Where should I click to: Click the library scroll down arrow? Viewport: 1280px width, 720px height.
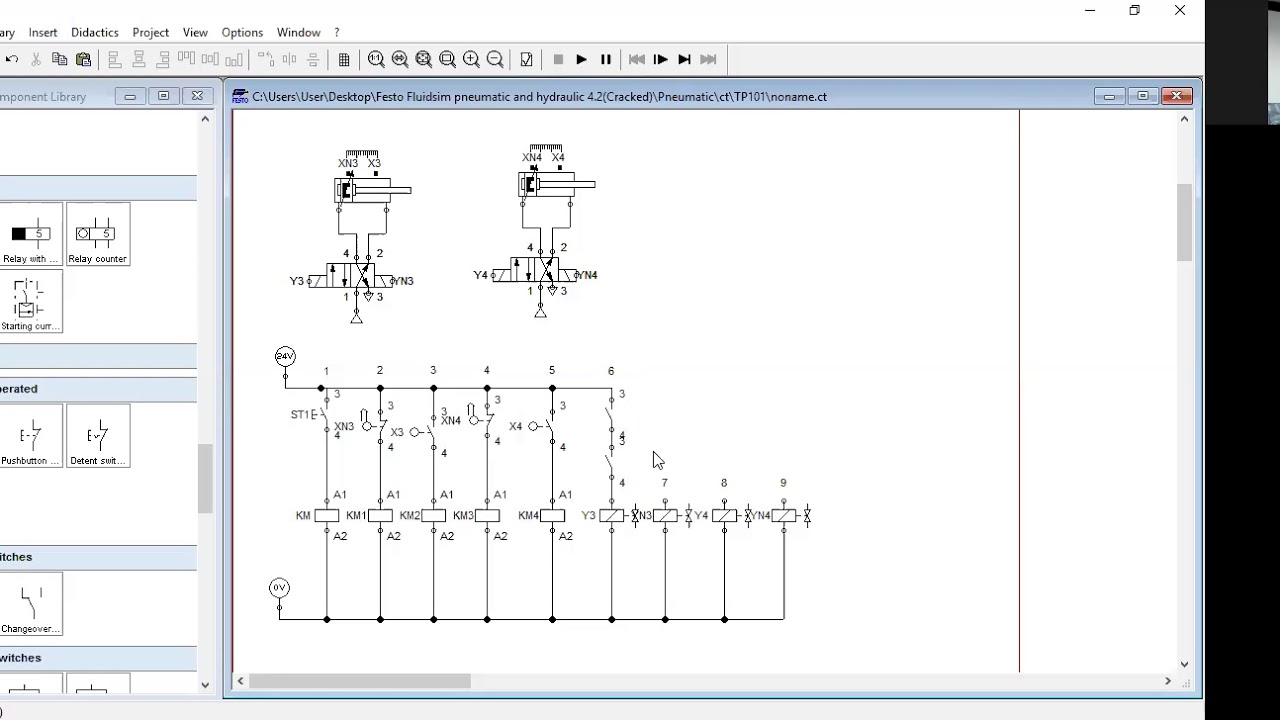(x=205, y=685)
